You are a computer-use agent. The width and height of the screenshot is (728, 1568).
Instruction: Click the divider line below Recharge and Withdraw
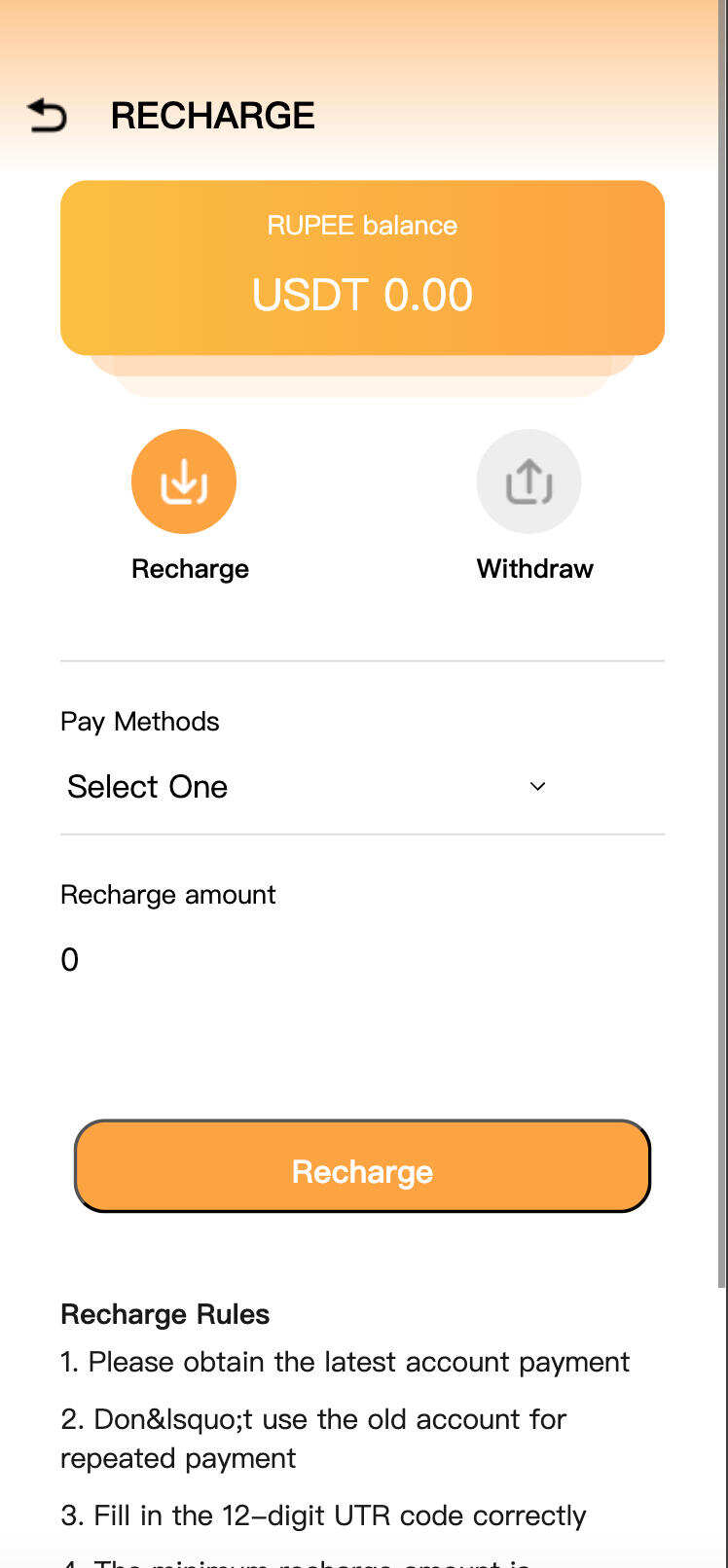362,661
